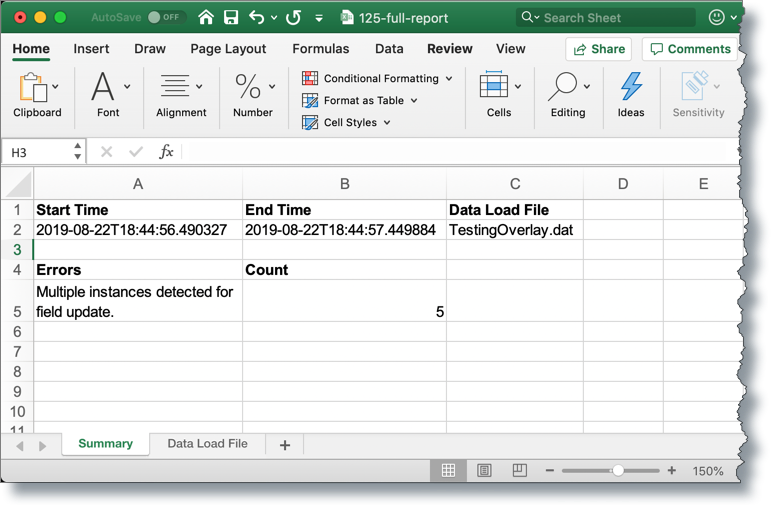Click the Redo arrow icon

[294, 18]
